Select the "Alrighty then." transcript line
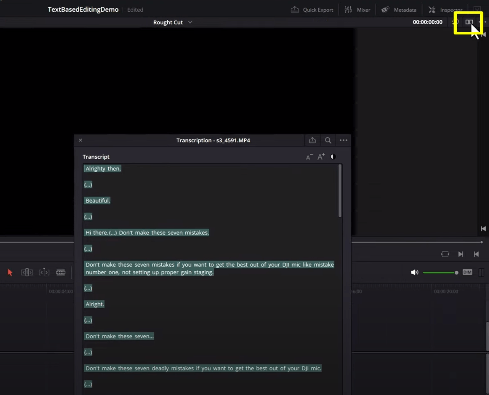This screenshot has width=489, height=395. [103, 169]
